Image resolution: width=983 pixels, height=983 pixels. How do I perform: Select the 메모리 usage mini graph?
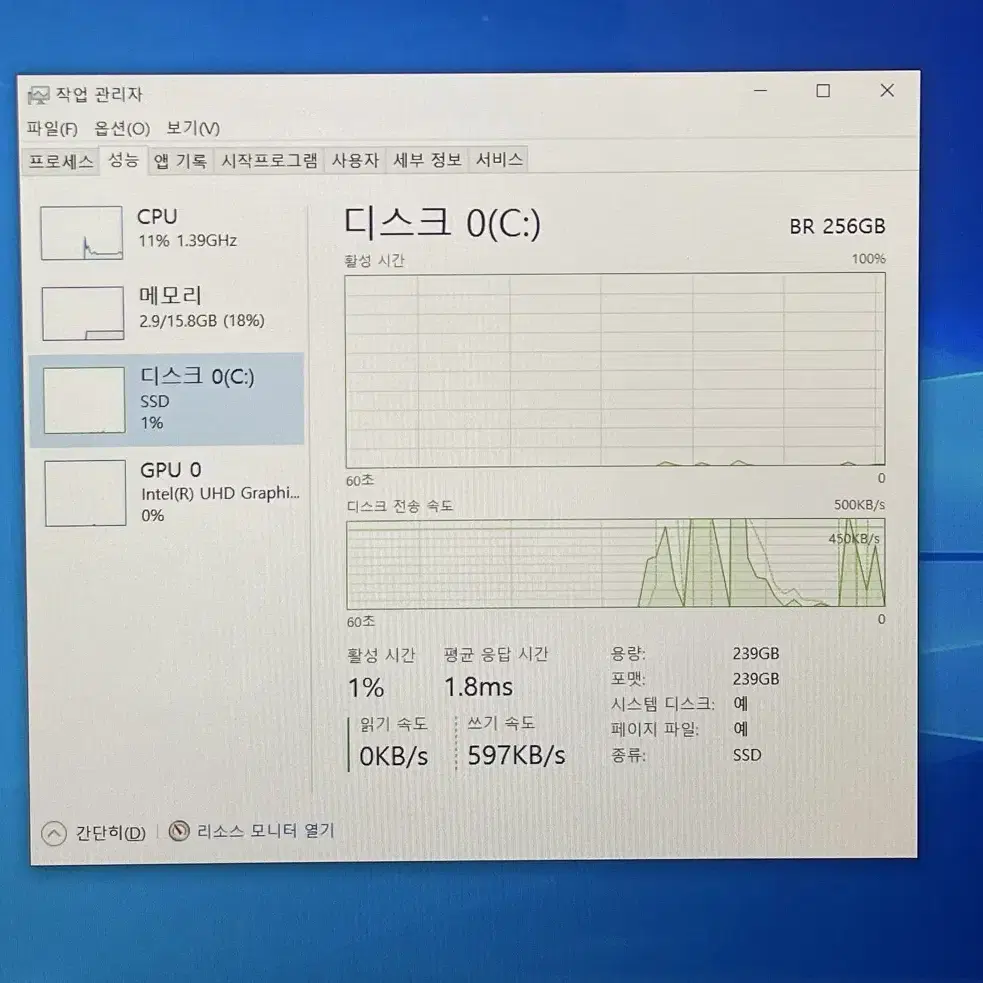(83, 313)
